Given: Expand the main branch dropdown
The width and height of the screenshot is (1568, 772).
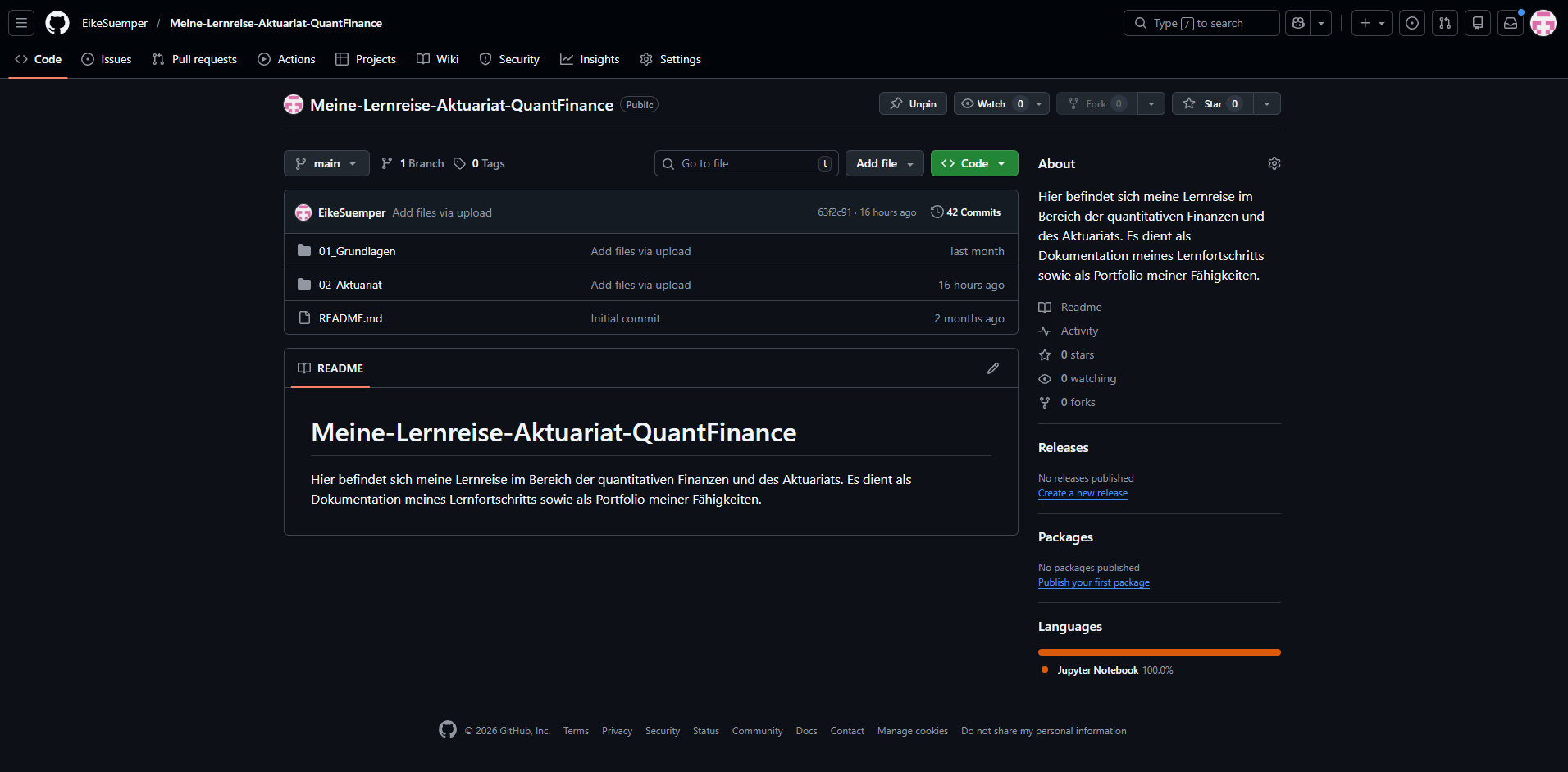Looking at the screenshot, I should tap(326, 163).
